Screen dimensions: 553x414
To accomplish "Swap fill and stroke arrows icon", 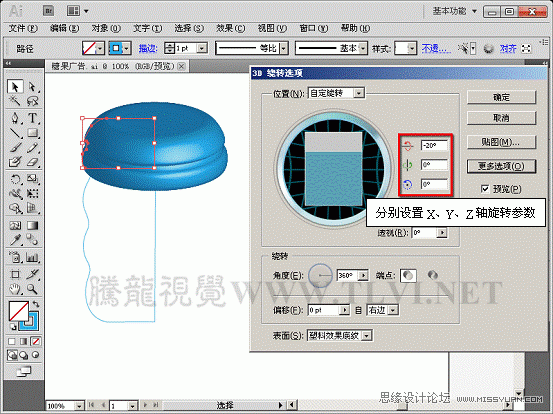I will tap(36, 304).
